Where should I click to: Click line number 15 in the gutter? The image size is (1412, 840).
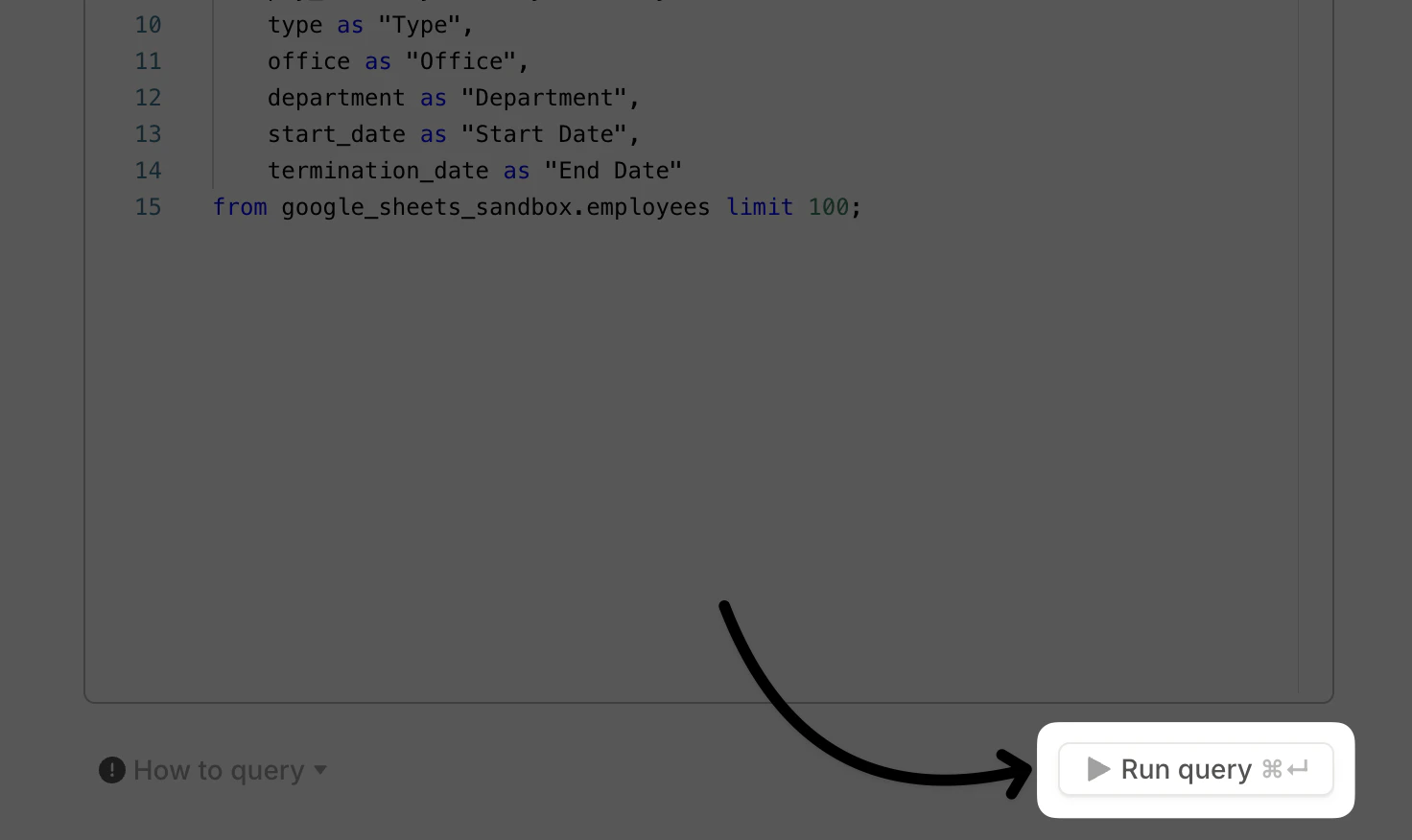[149, 206]
